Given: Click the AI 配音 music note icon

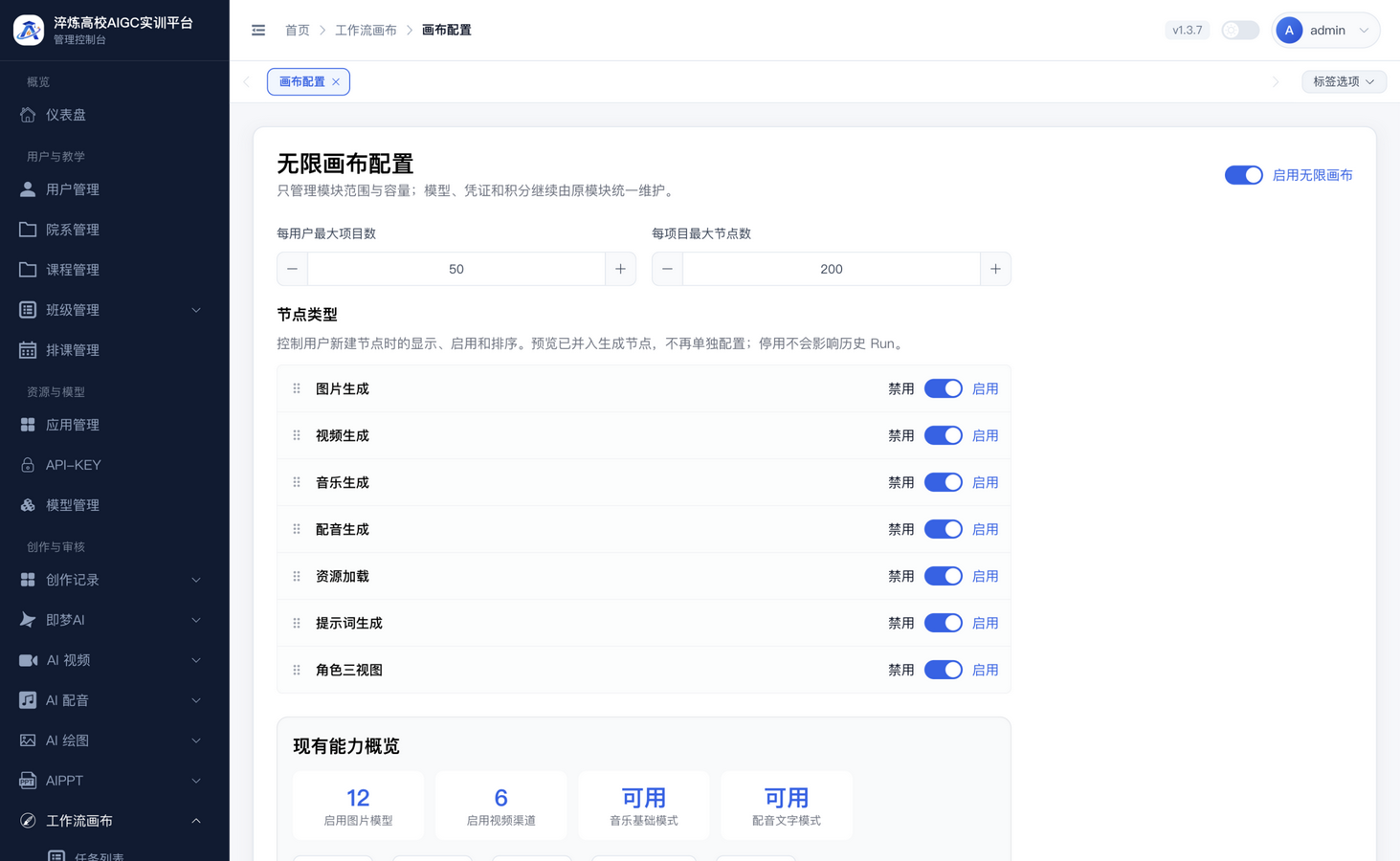Looking at the screenshot, I should [28, 700].
